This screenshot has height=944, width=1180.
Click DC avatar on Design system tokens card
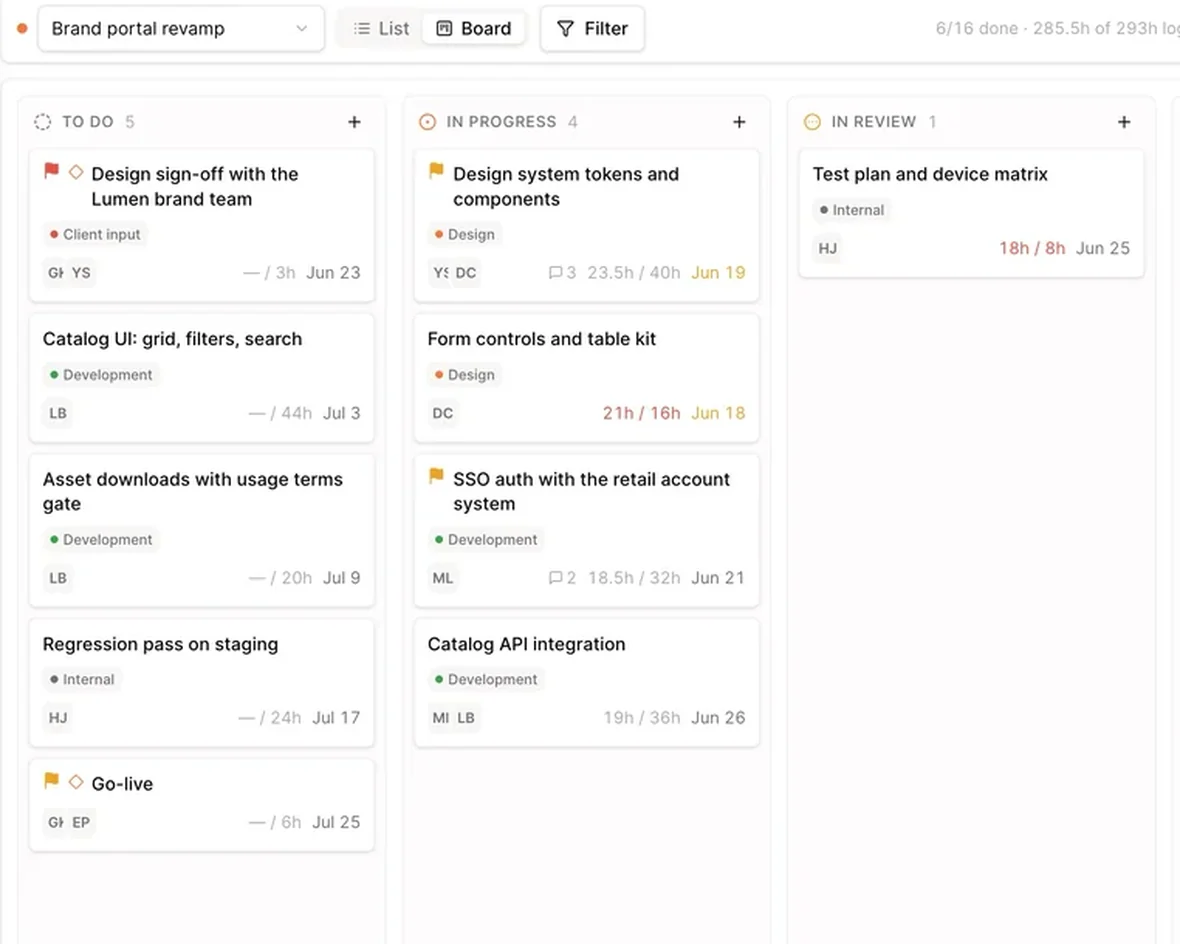[466, 273]
